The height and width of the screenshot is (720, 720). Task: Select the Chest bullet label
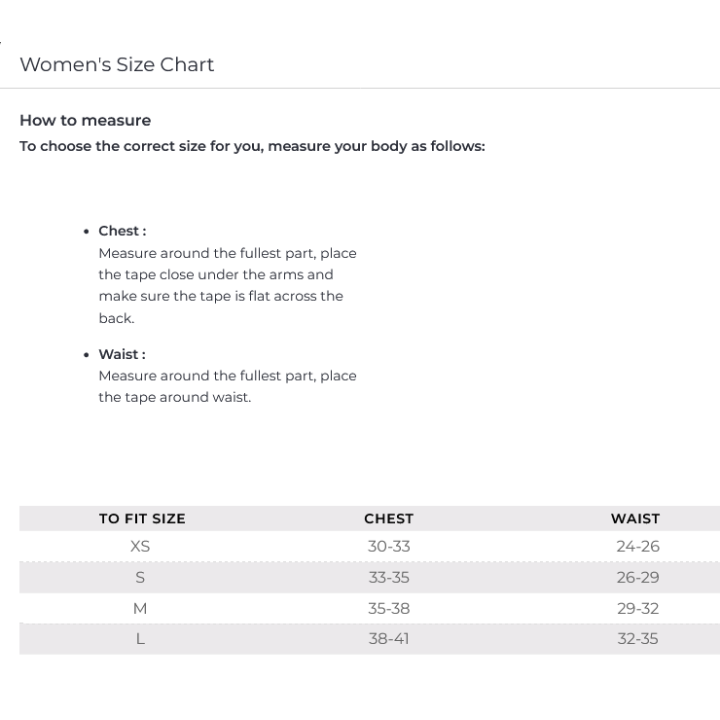pos(122,231)
